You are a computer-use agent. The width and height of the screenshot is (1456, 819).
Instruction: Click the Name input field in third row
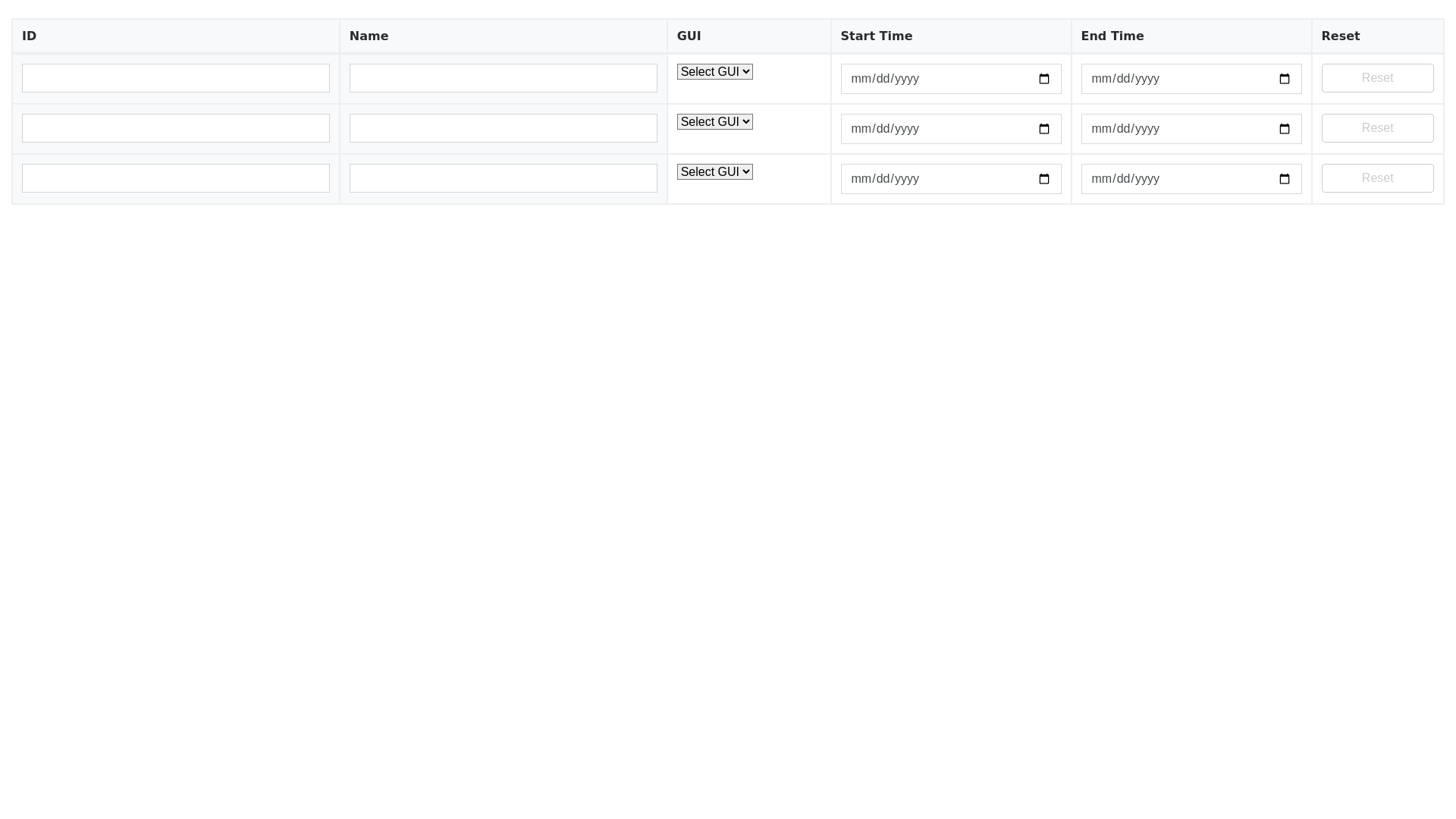point(503,178)
